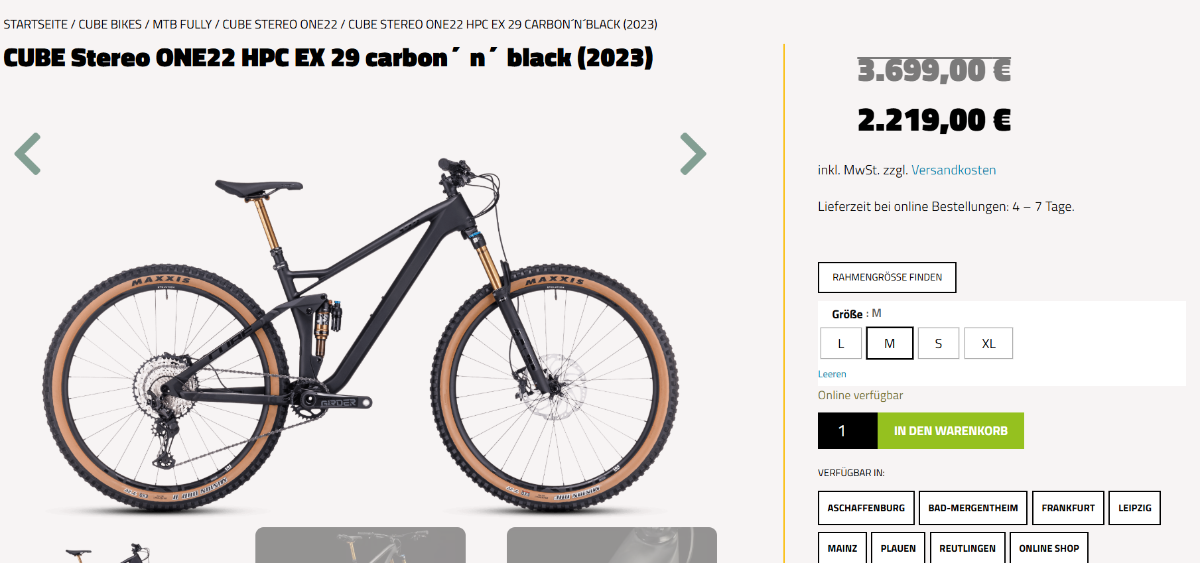Check availability in Aschaffenburg store
Image resolution: width=1200 pixels, height=563 pixels.
pos(866,508)
